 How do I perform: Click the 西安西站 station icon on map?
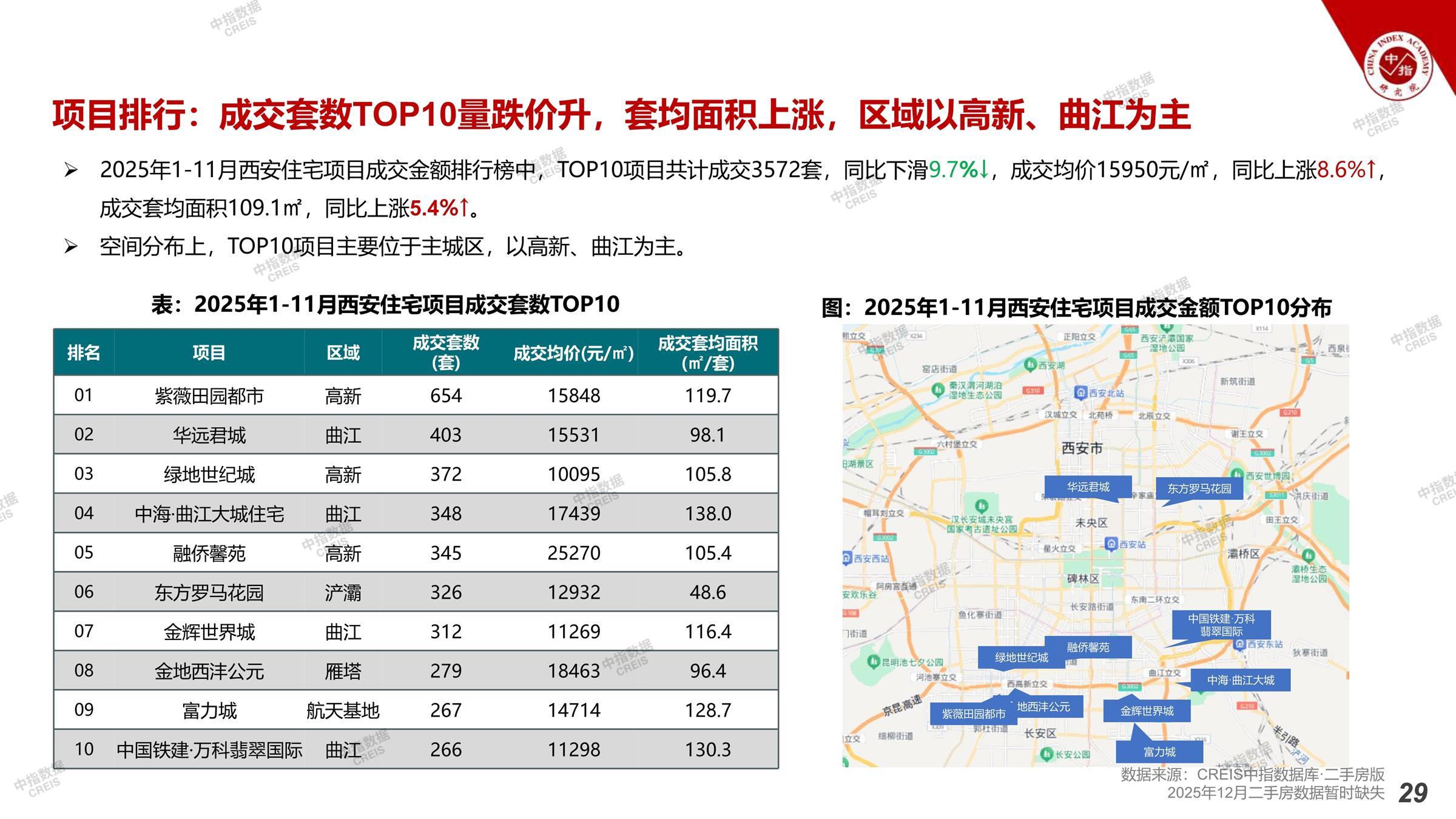(x=847, y=558)
